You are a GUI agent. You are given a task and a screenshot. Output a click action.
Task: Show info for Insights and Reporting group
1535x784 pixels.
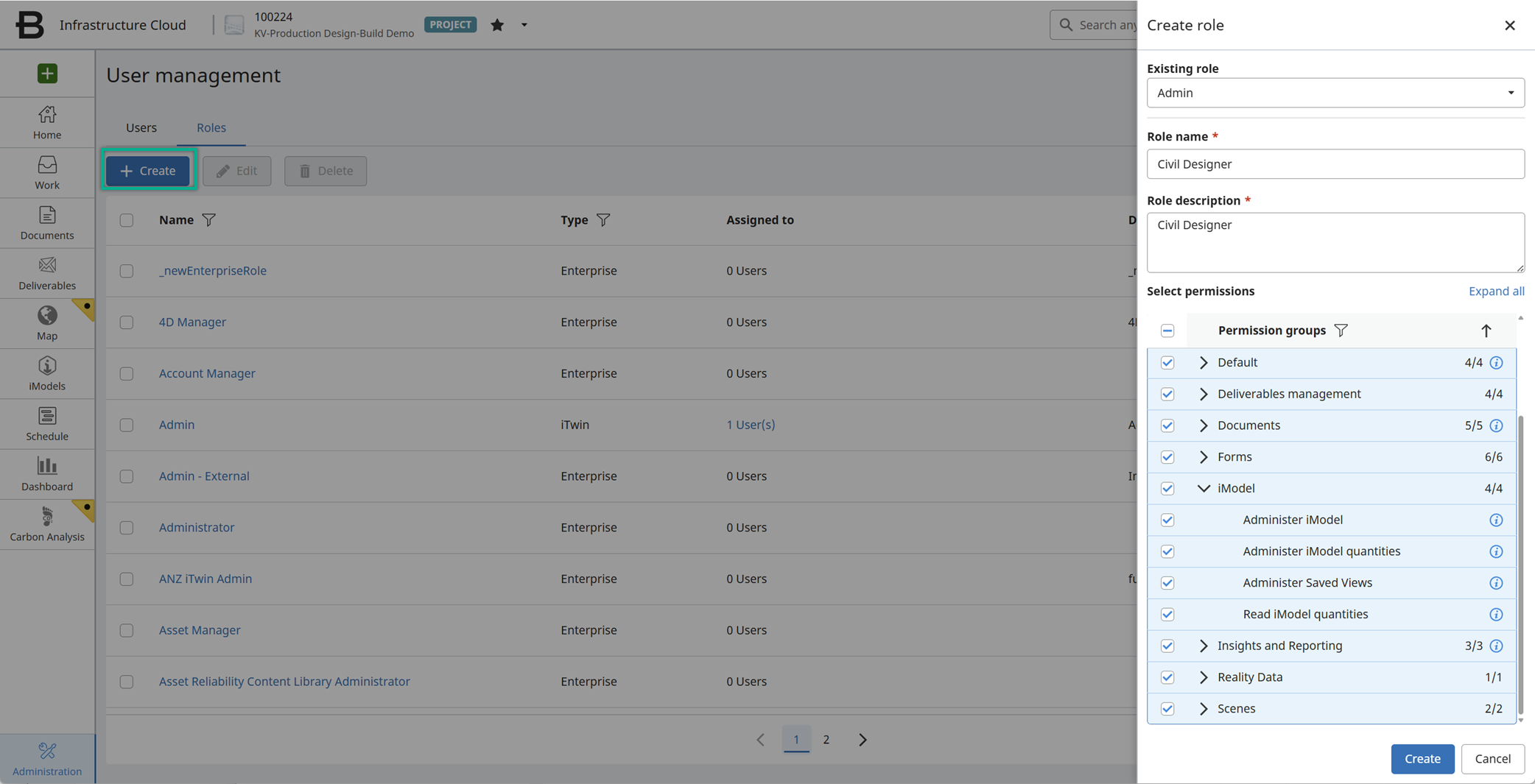point(1496,646)
